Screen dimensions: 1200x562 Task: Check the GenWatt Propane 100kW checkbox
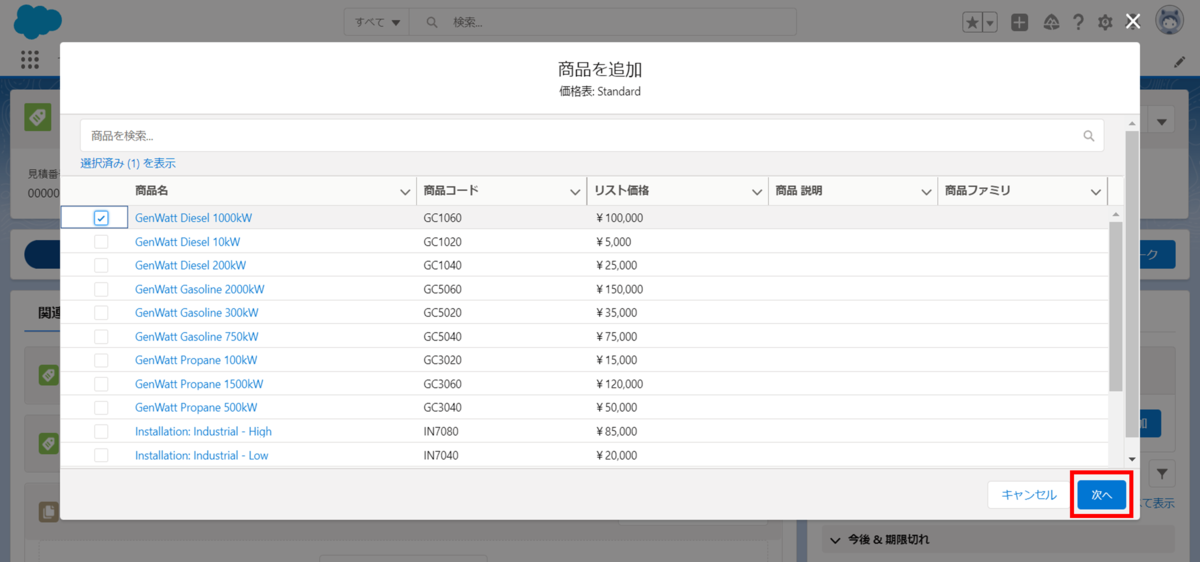coord(101,360)
